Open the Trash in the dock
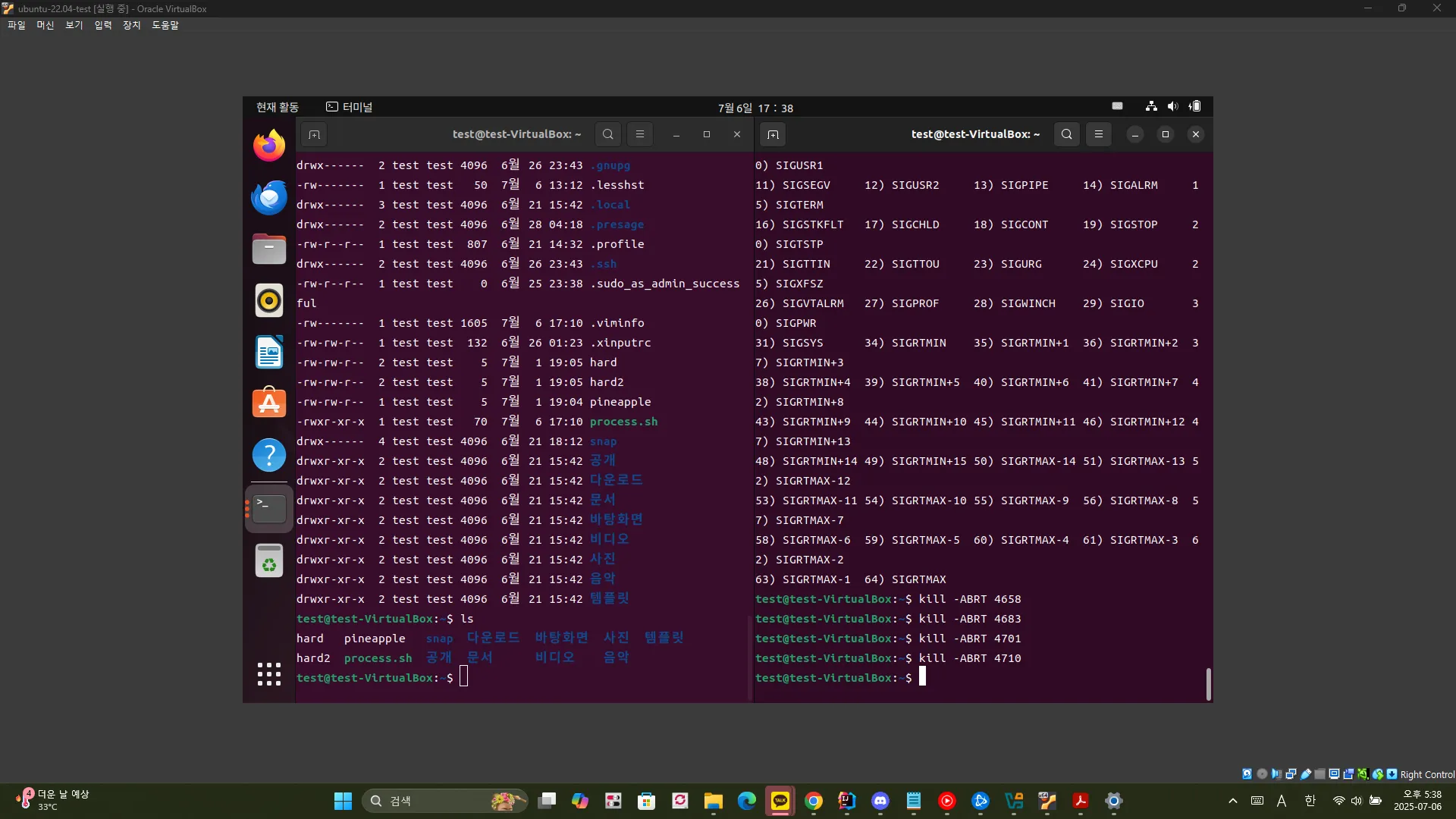 pyautogui.click(x=269, y=561)
